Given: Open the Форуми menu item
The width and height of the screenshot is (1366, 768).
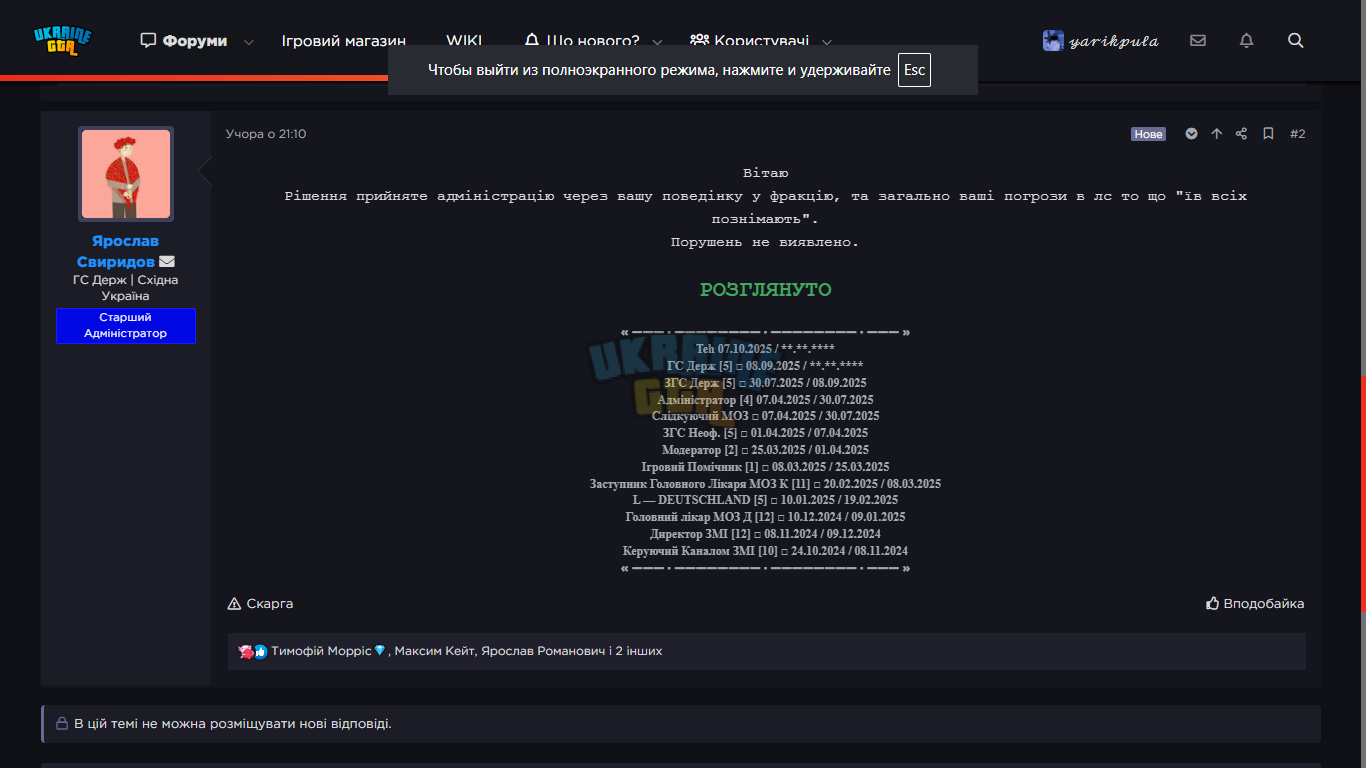Looking at the screenshot, I should pos(184,41).
